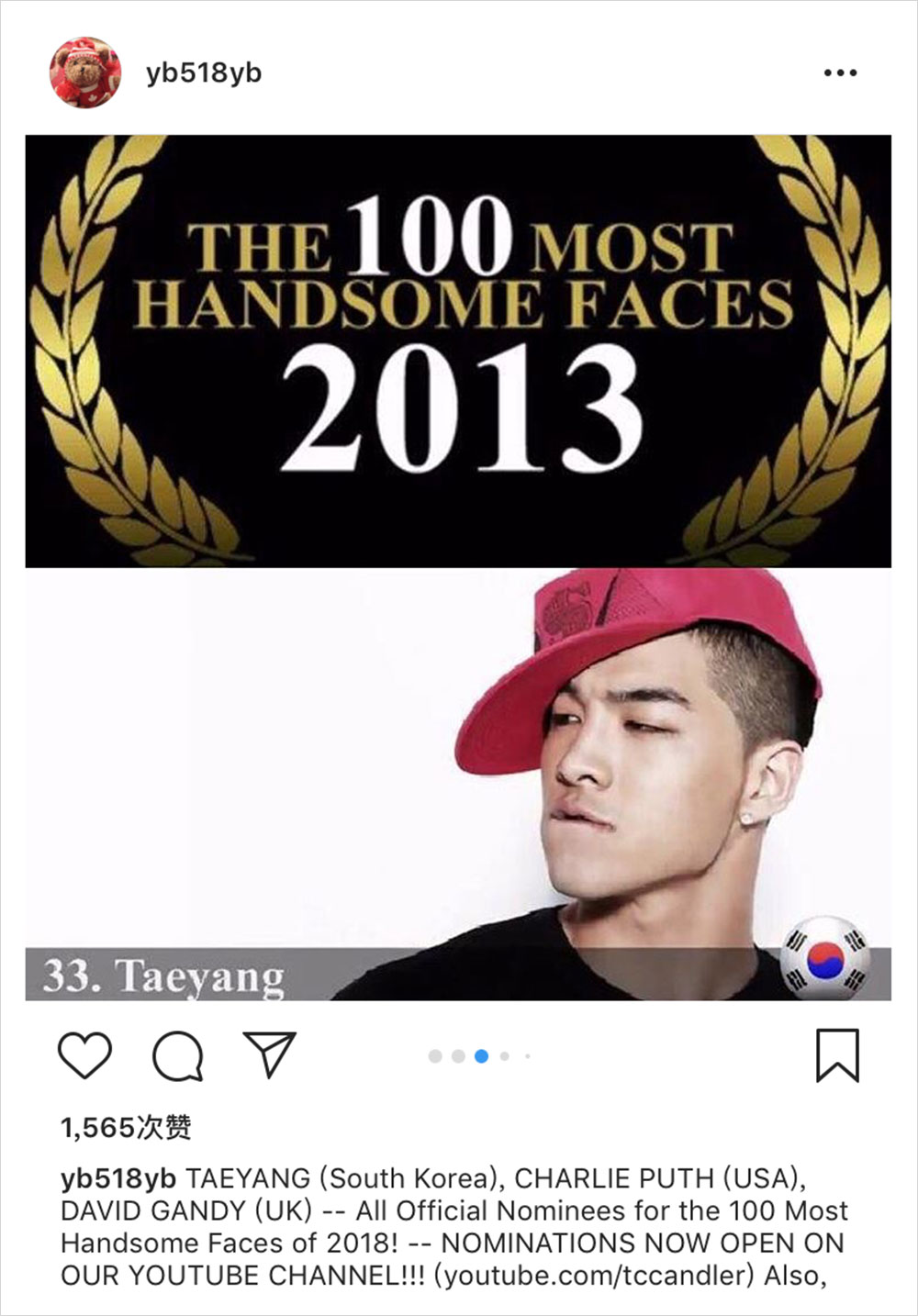Tap the 100 Most Handsome Faces banner
The image size is (918, 1316).
tap(458, 351)
